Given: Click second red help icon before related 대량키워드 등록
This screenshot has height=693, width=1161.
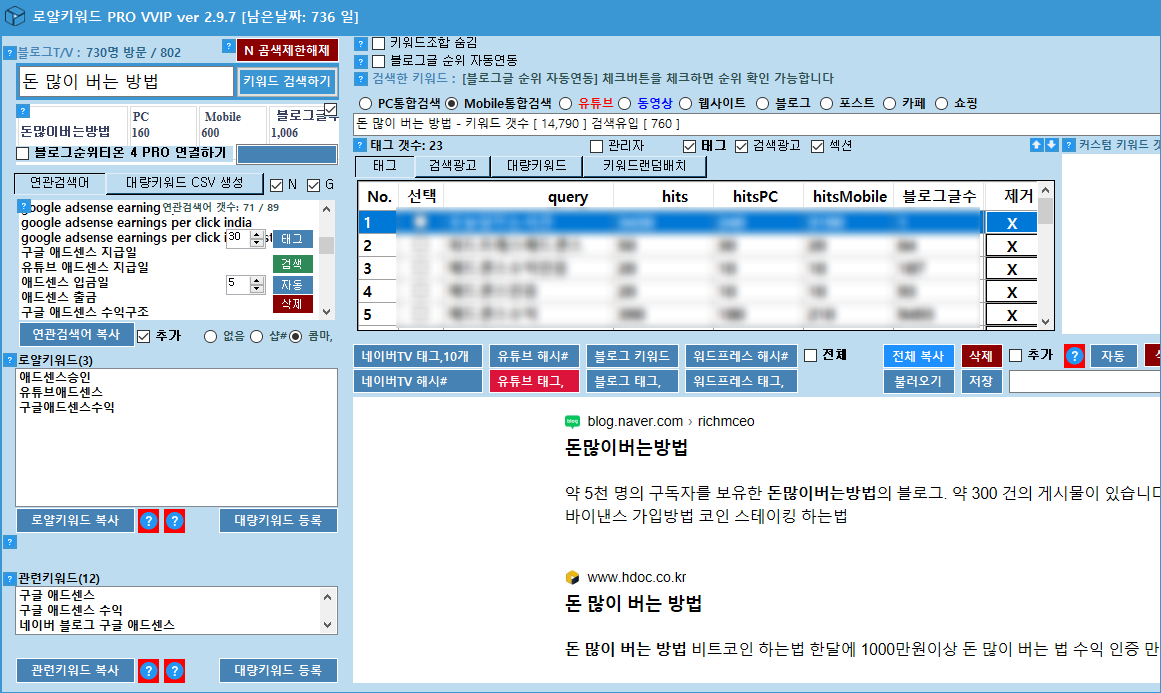Looking at the screenshot, I should [x=174, y=671].
